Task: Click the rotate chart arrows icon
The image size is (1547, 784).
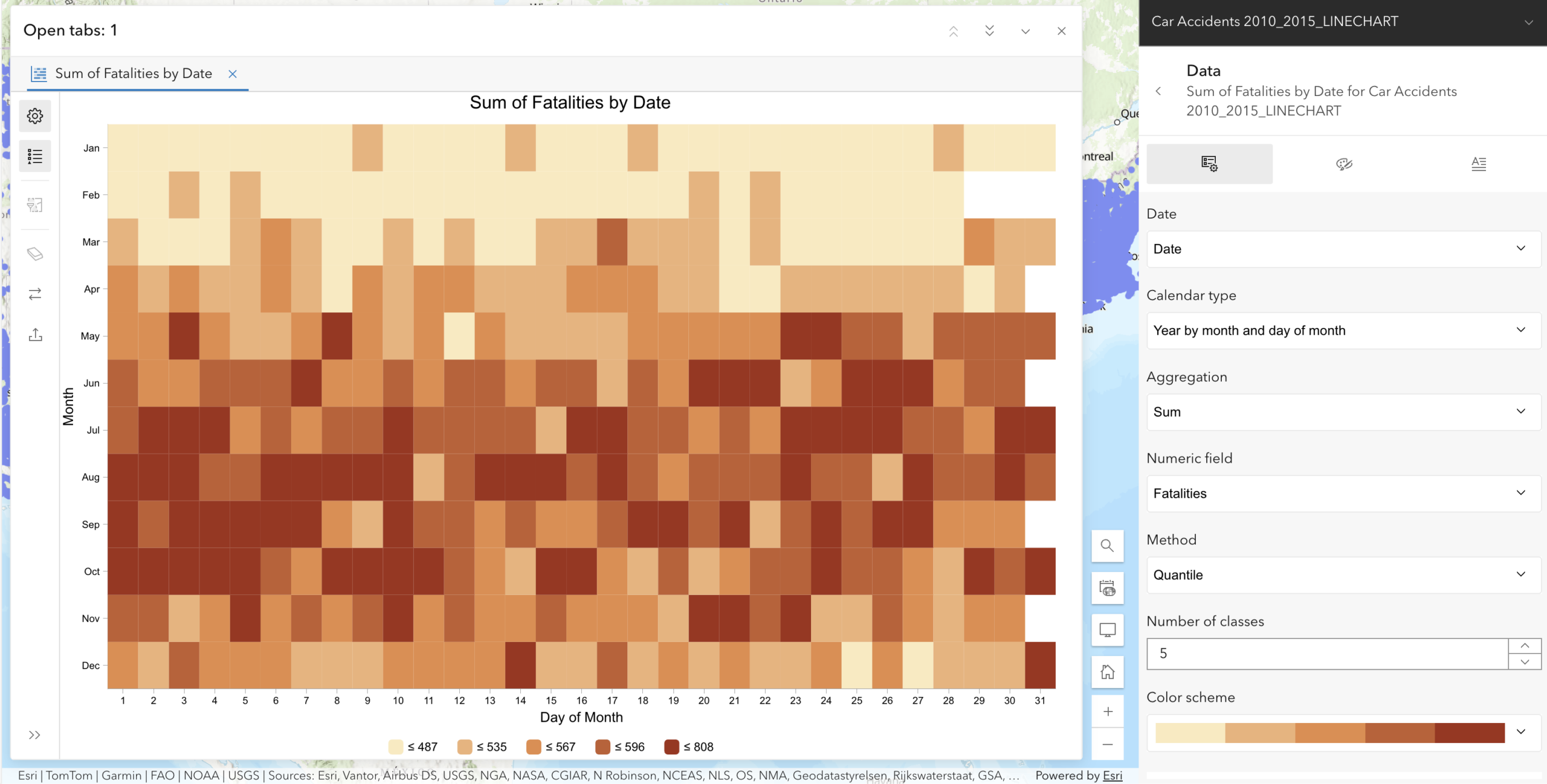Action: (x=35, y=294)
